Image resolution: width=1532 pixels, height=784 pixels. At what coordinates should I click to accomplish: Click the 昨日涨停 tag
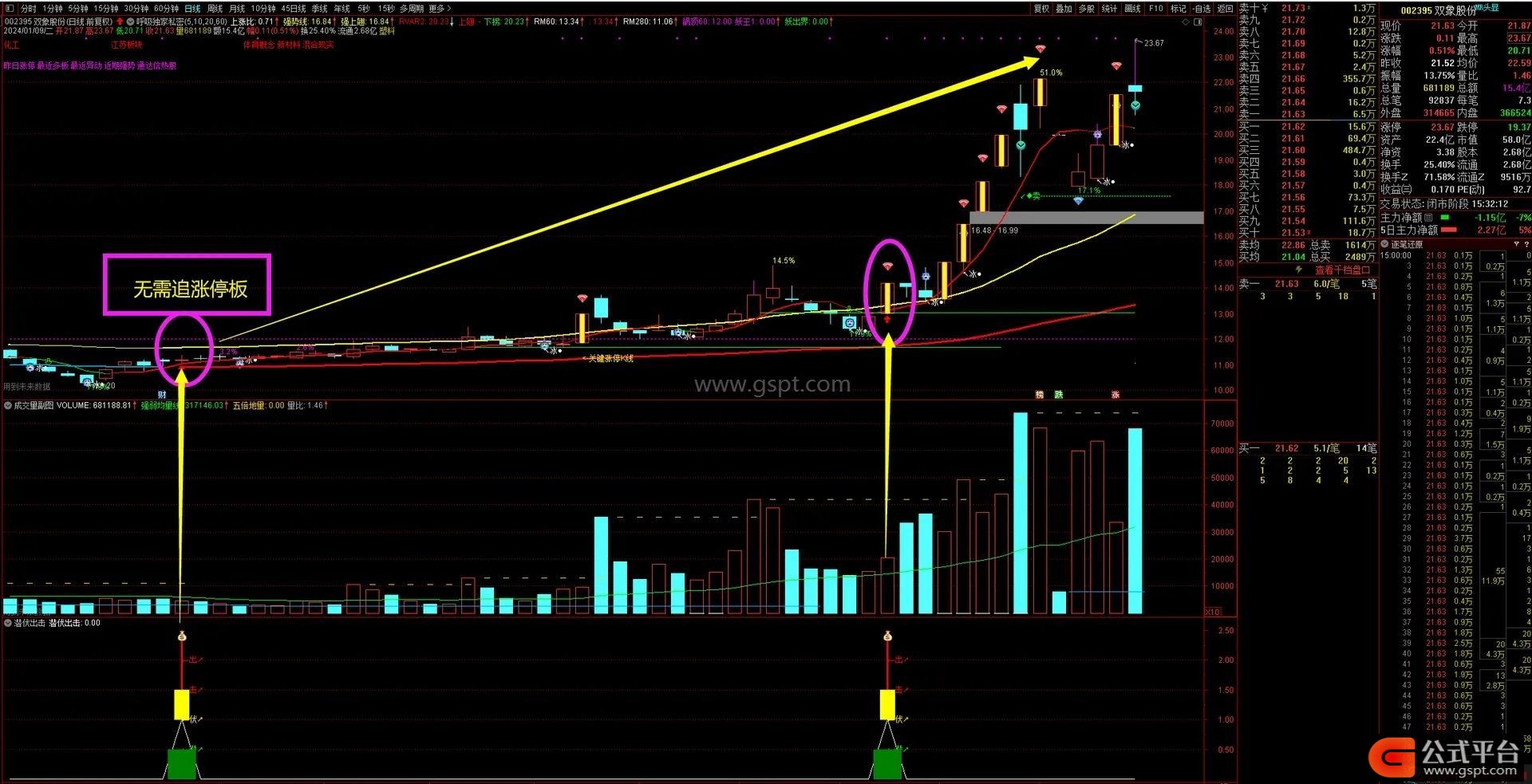click(x=19, y=65)
